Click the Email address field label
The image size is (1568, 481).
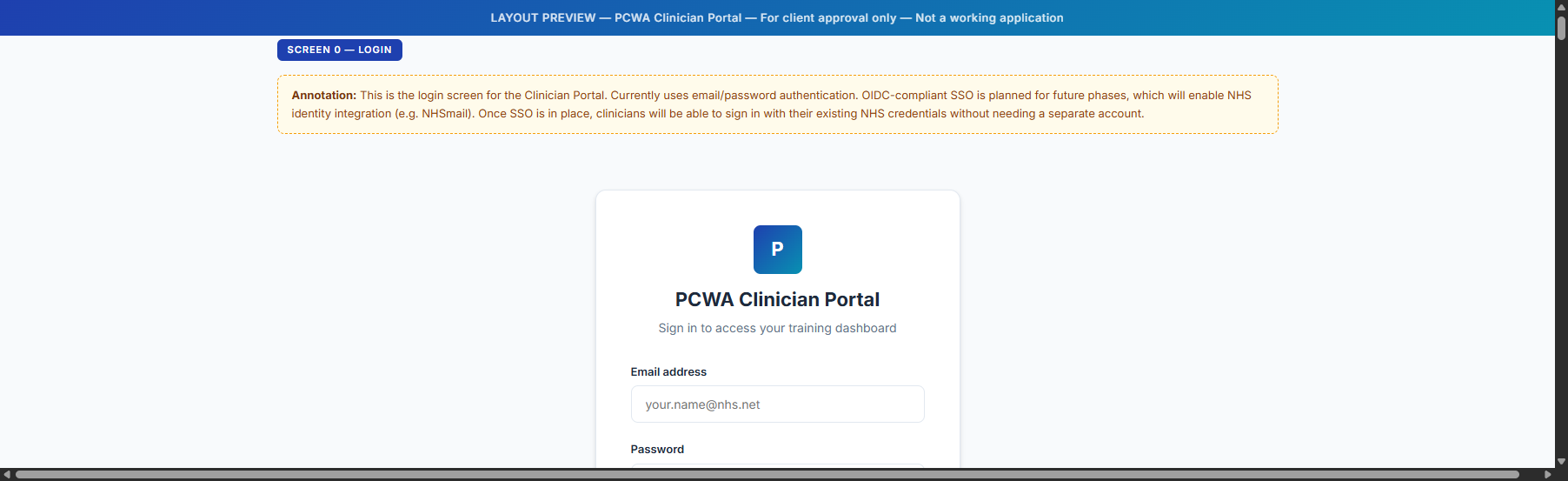[x=668, y=371]
